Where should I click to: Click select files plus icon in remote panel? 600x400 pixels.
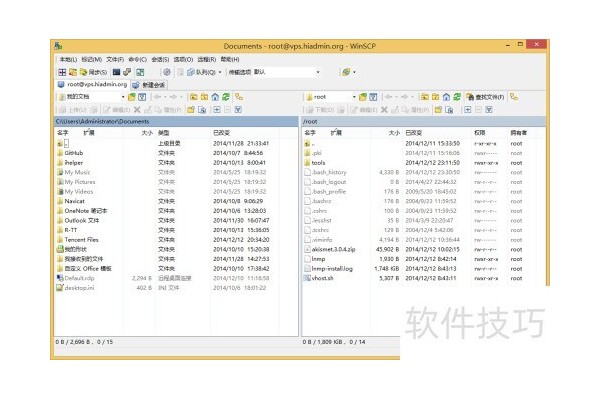click(468, 110)
